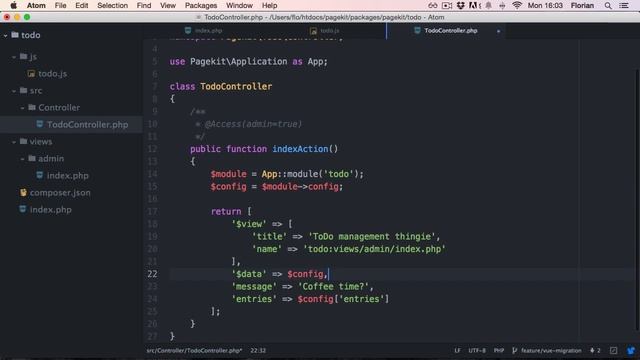Click the notification bell icon

(x=489, y=5)
